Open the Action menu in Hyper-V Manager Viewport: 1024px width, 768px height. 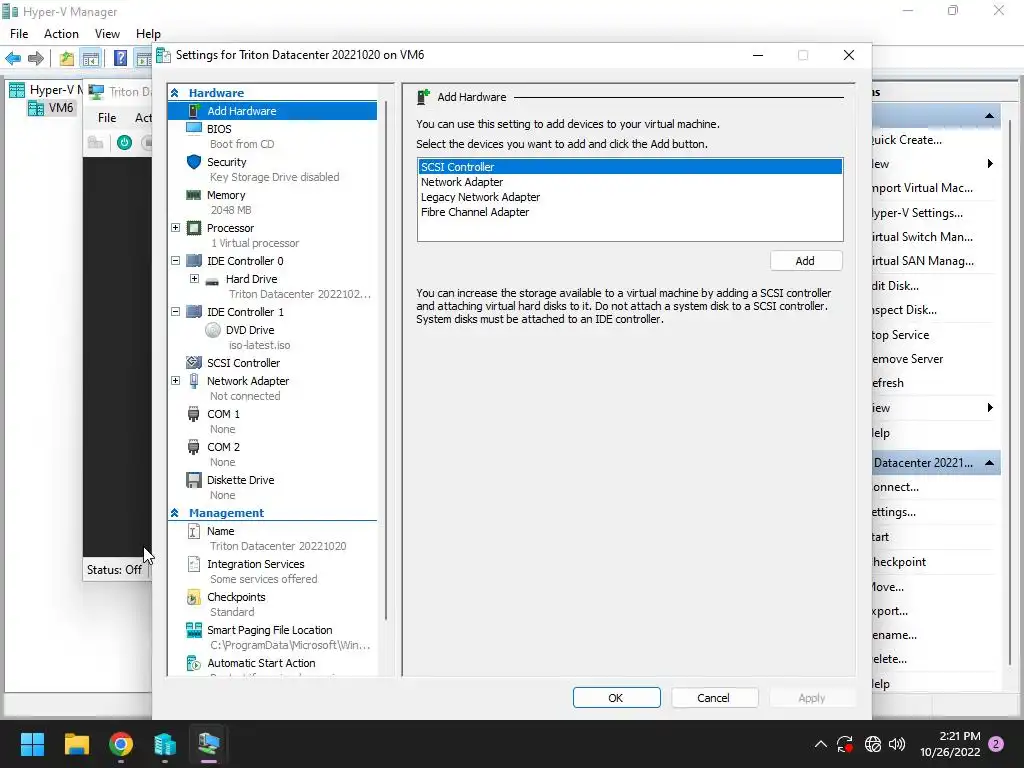pyautogui.click(x=61, y=33)
